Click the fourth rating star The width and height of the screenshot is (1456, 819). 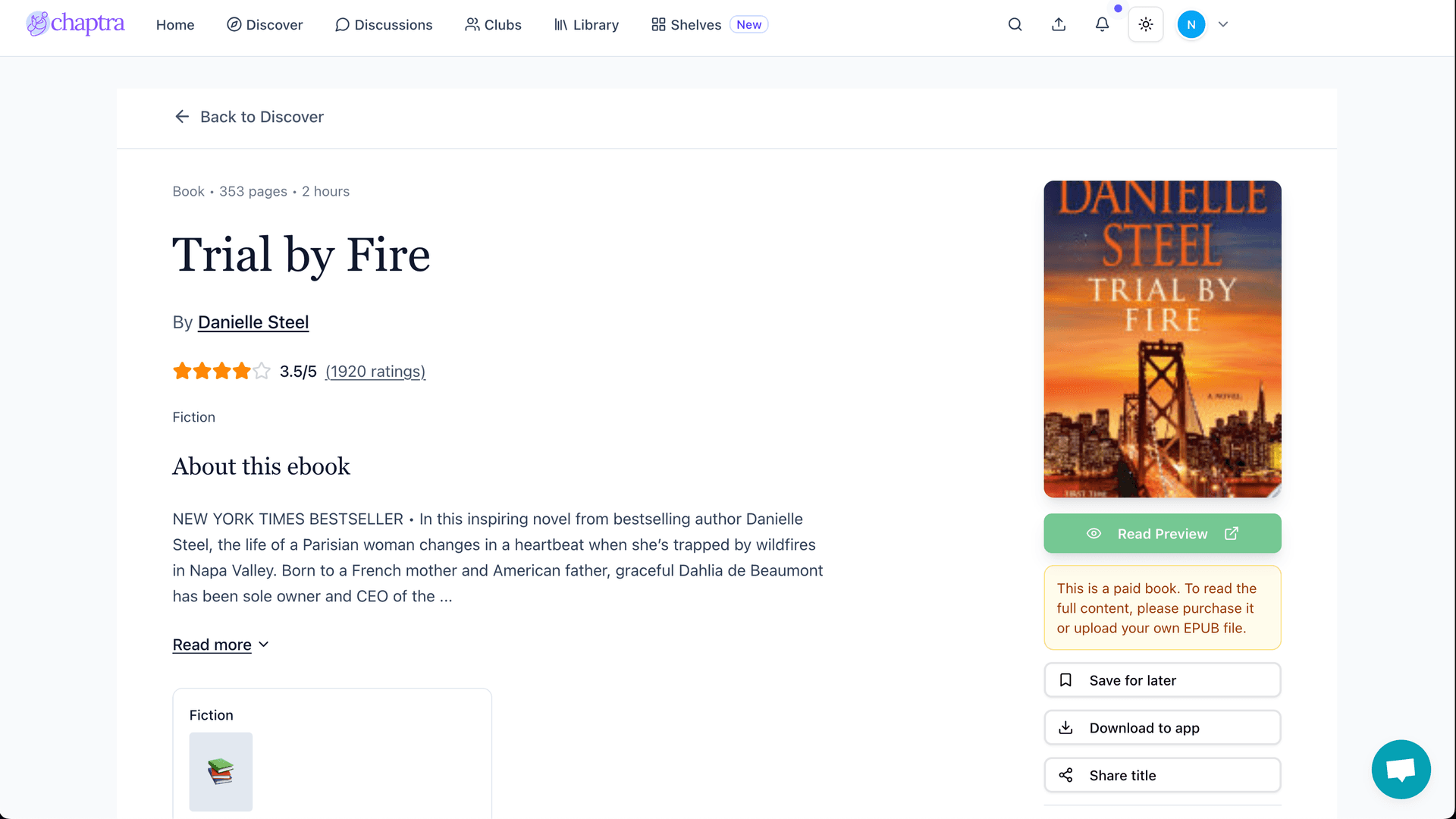(241, 371)
